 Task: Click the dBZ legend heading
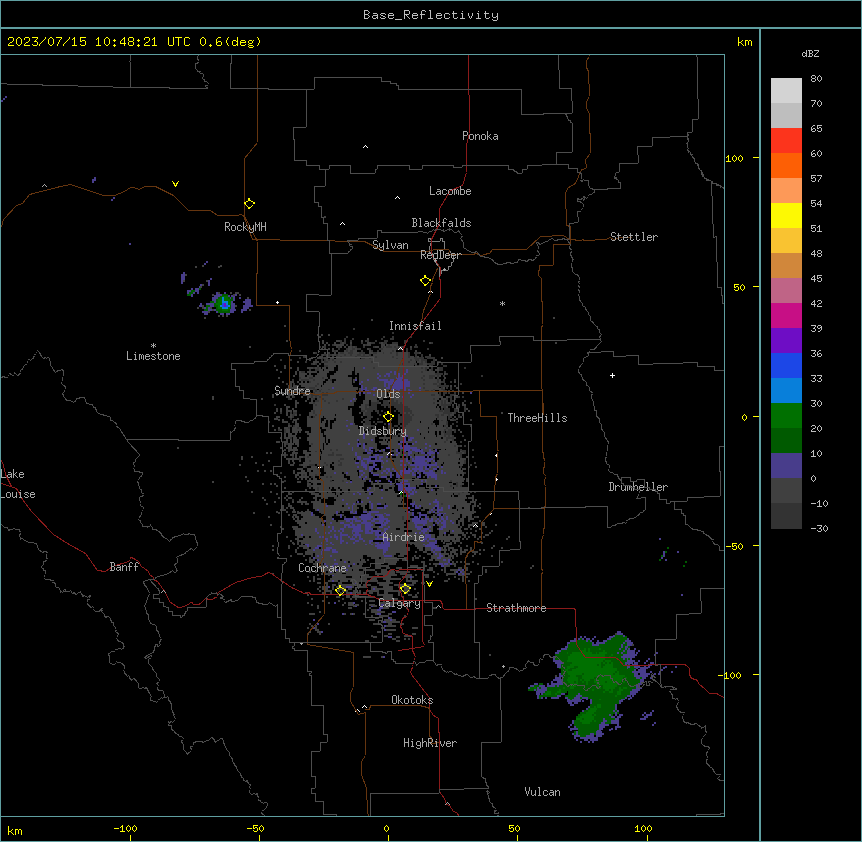point(810,53)
